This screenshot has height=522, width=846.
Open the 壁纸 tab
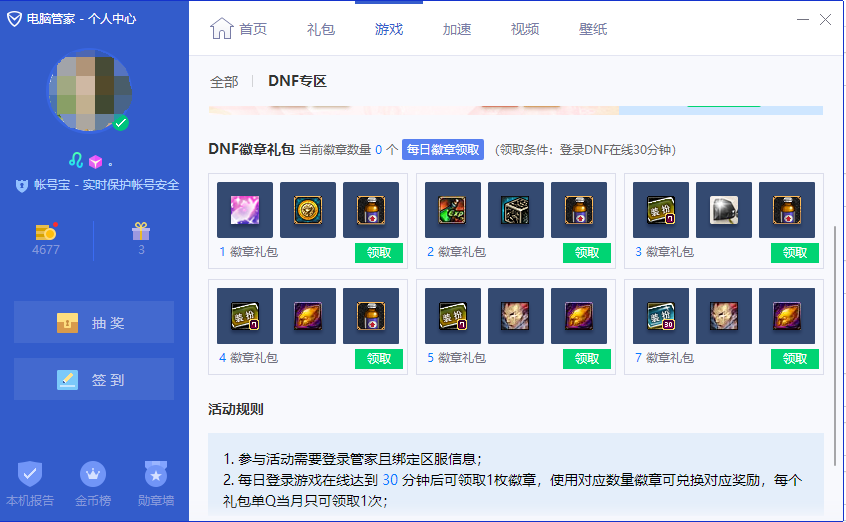pyautogui.click(x=593, y=29)
